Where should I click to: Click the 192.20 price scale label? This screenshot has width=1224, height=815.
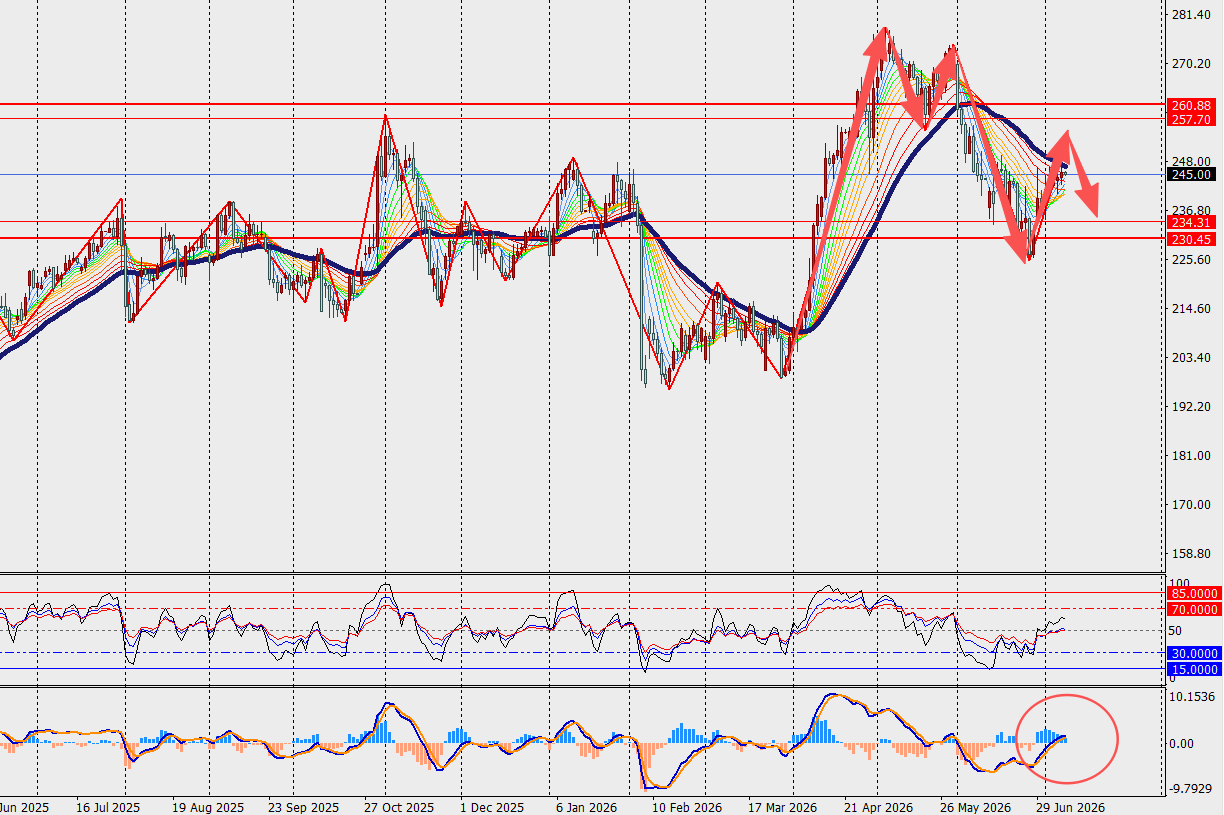click(x=1190, y=407)
